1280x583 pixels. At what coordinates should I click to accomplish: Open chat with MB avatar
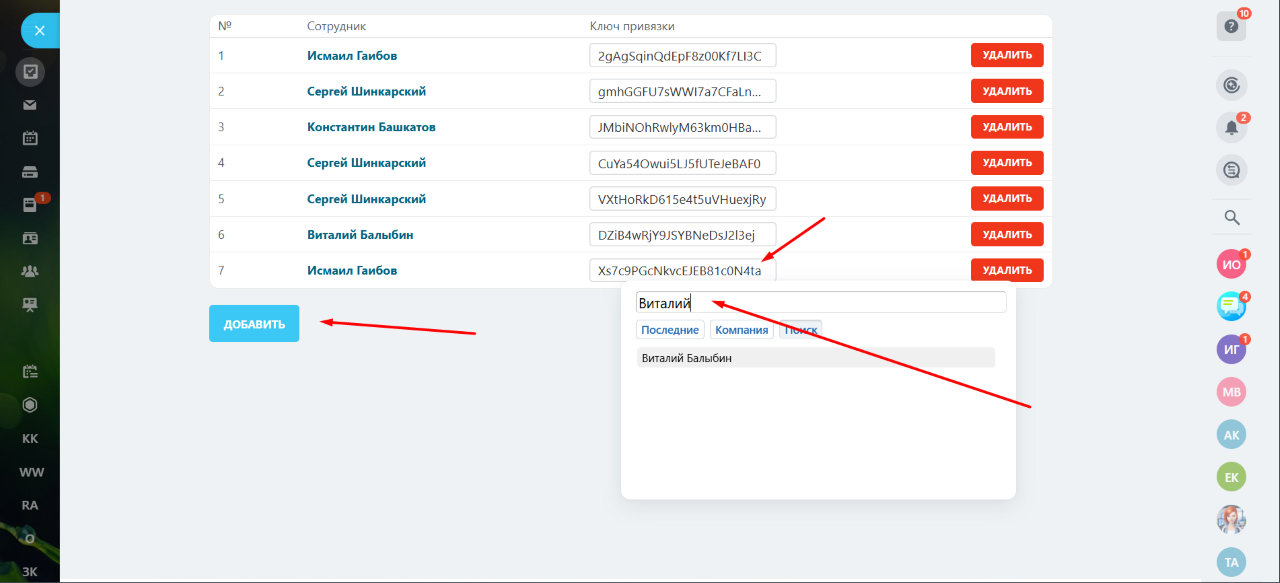pos(1231,392)
